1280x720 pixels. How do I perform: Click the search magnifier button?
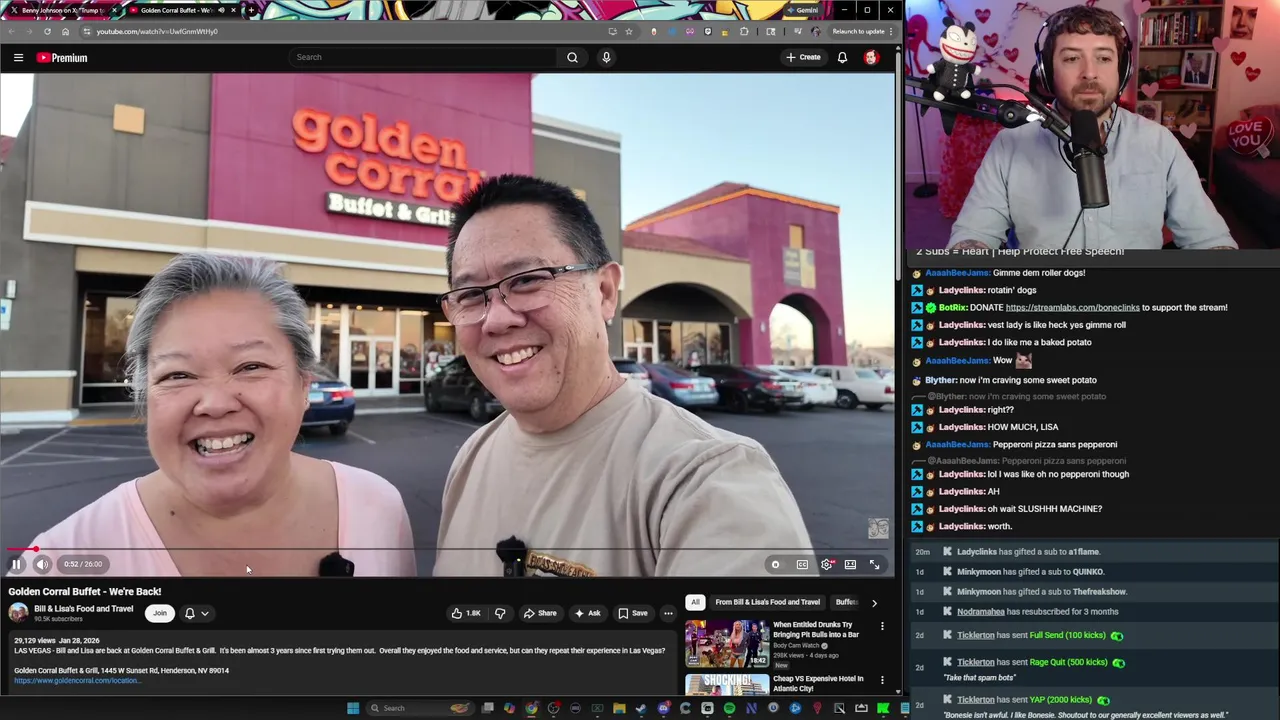pos(572,57)
